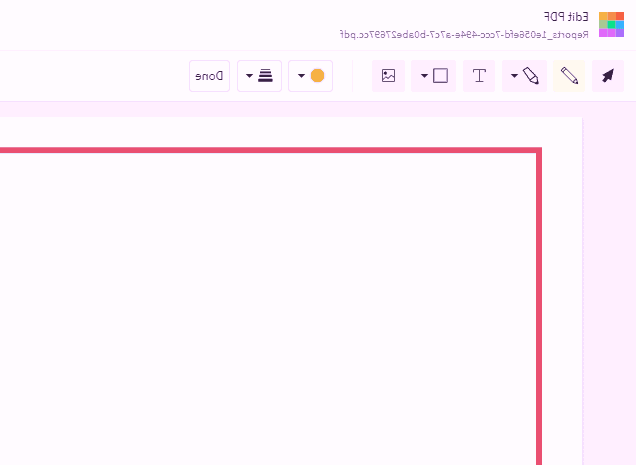Click the insert image icon
The width and height of the screenshot is (636, 465).
pyautogui.click(x=389, y=76)
